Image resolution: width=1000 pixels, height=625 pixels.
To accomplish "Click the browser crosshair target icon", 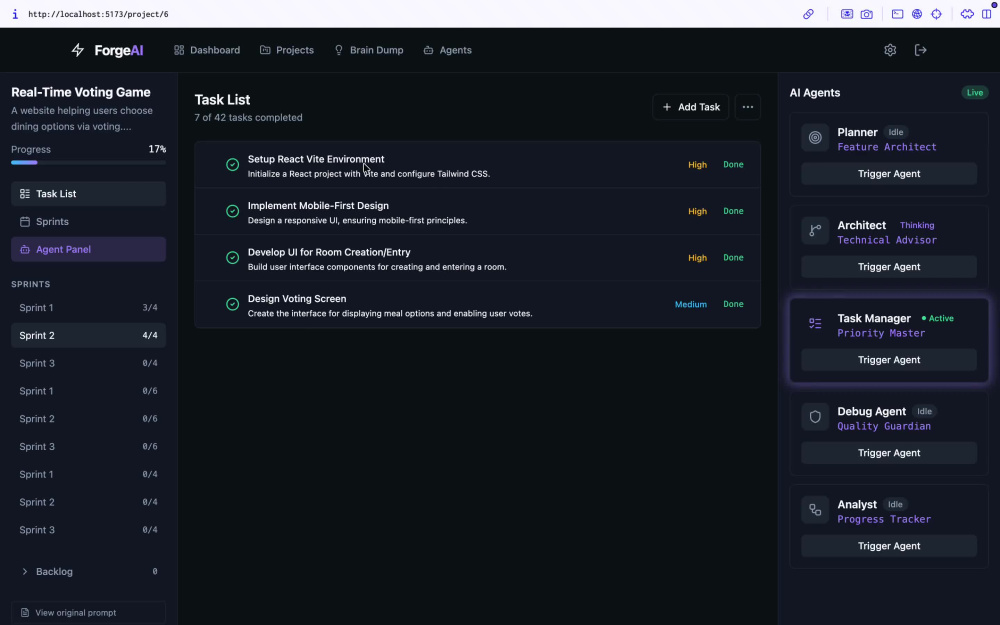I will pos(936,14).
